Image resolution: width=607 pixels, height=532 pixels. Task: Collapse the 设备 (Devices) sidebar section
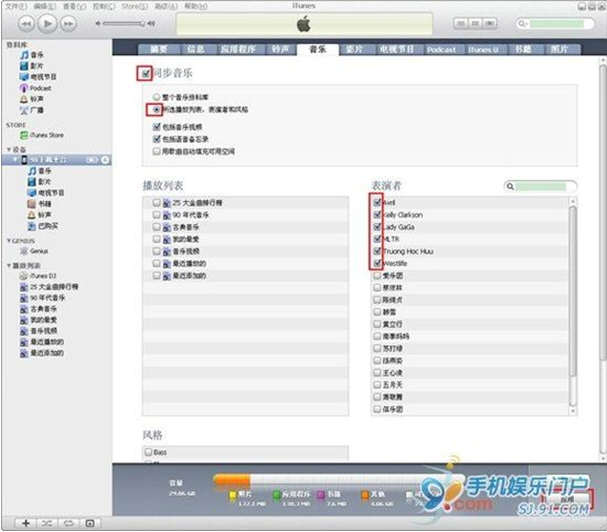9,149
